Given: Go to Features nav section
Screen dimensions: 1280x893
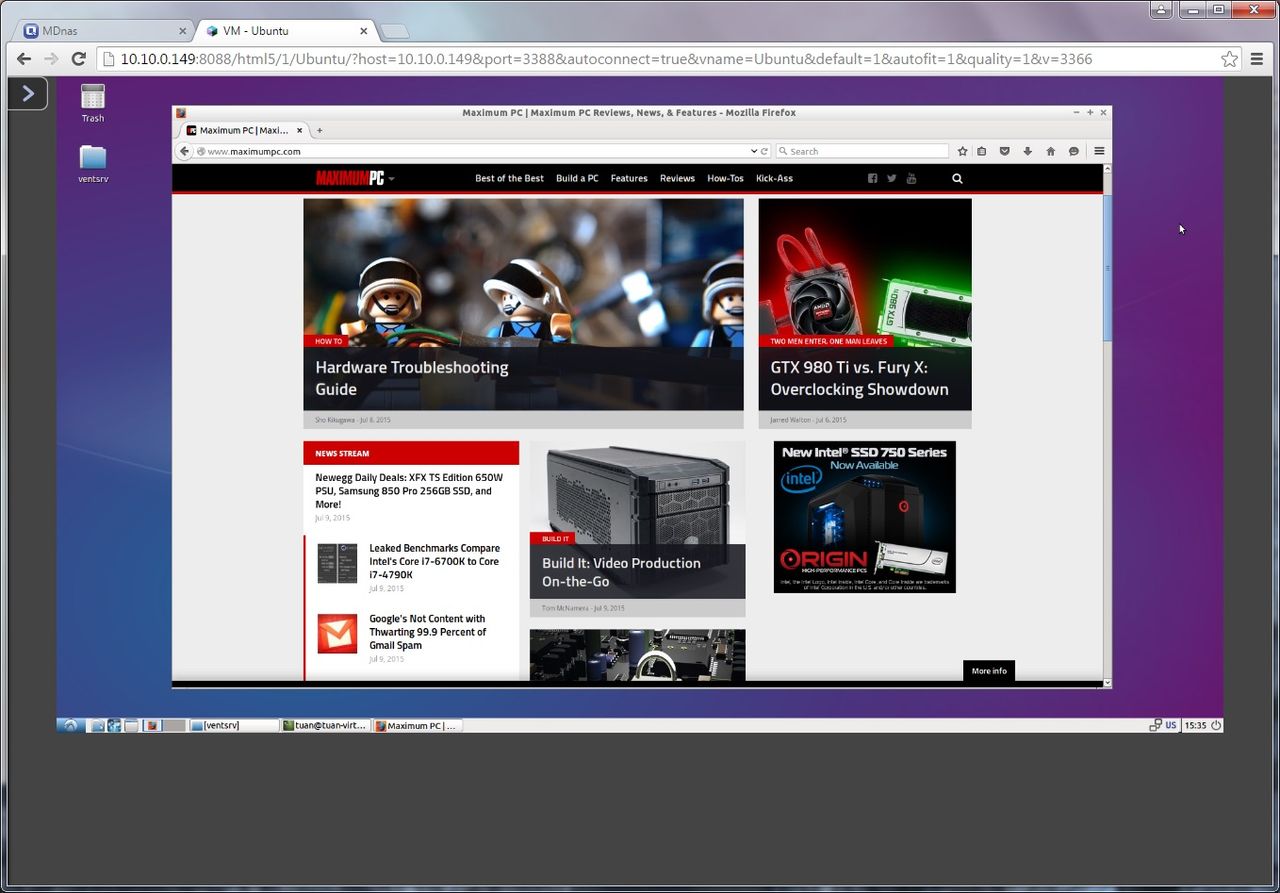Looking at the screenshot, I should click(x=629, y=178).
